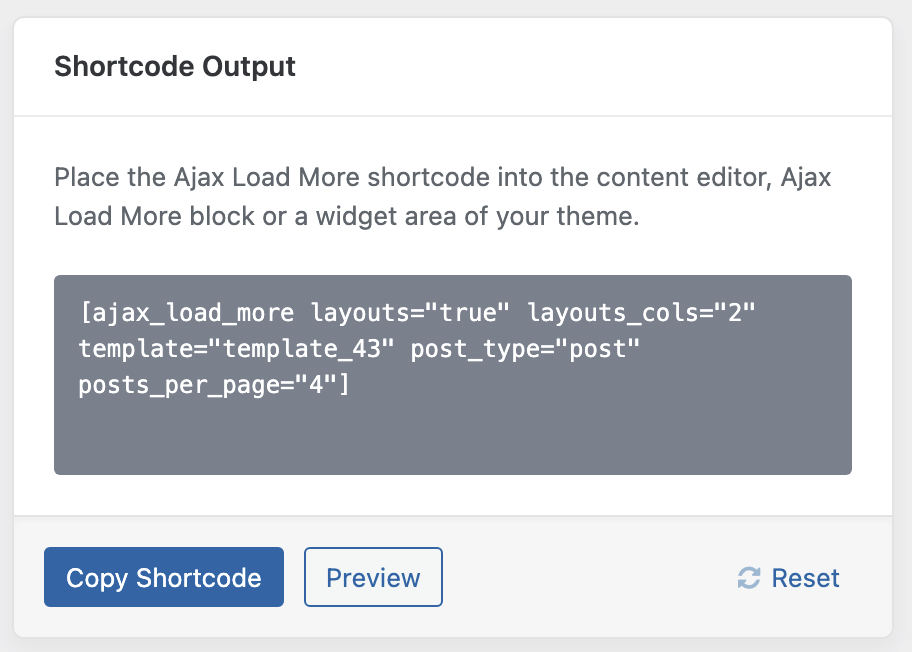Click the posts_per_page="4"] parameter

click(215, 385)
